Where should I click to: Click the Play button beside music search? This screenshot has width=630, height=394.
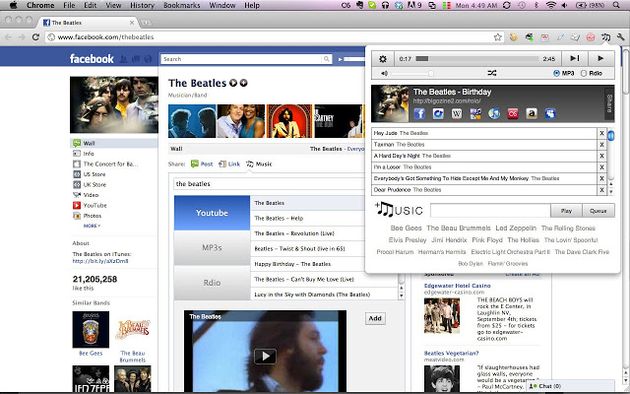click(566, 211)
